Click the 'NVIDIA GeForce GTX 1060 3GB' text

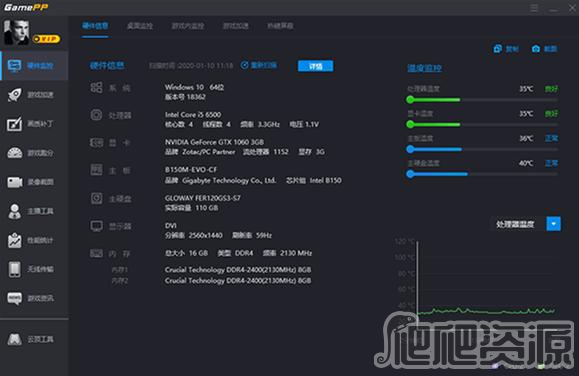[x=214, y=142]
